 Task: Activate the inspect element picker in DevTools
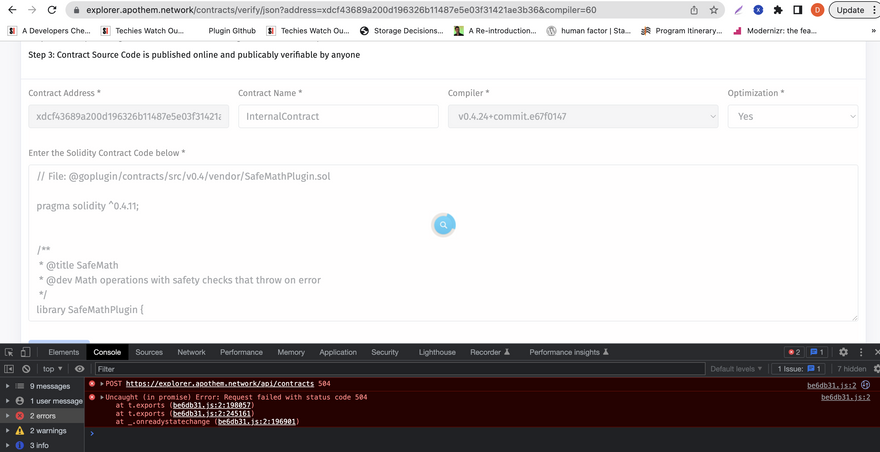pyautogui.click(x=9, y=352)
